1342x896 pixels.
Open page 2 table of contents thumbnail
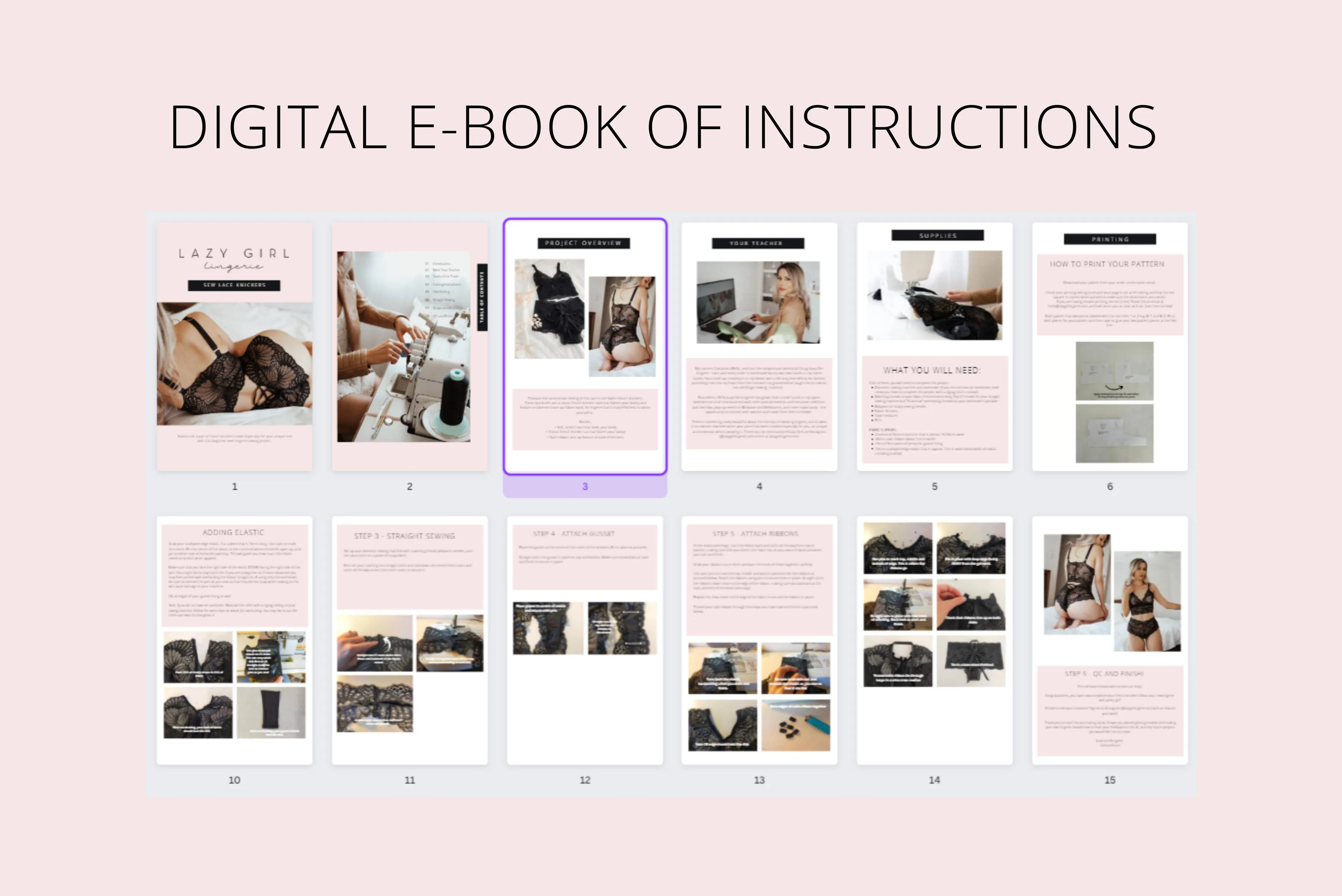click(410, 347)
